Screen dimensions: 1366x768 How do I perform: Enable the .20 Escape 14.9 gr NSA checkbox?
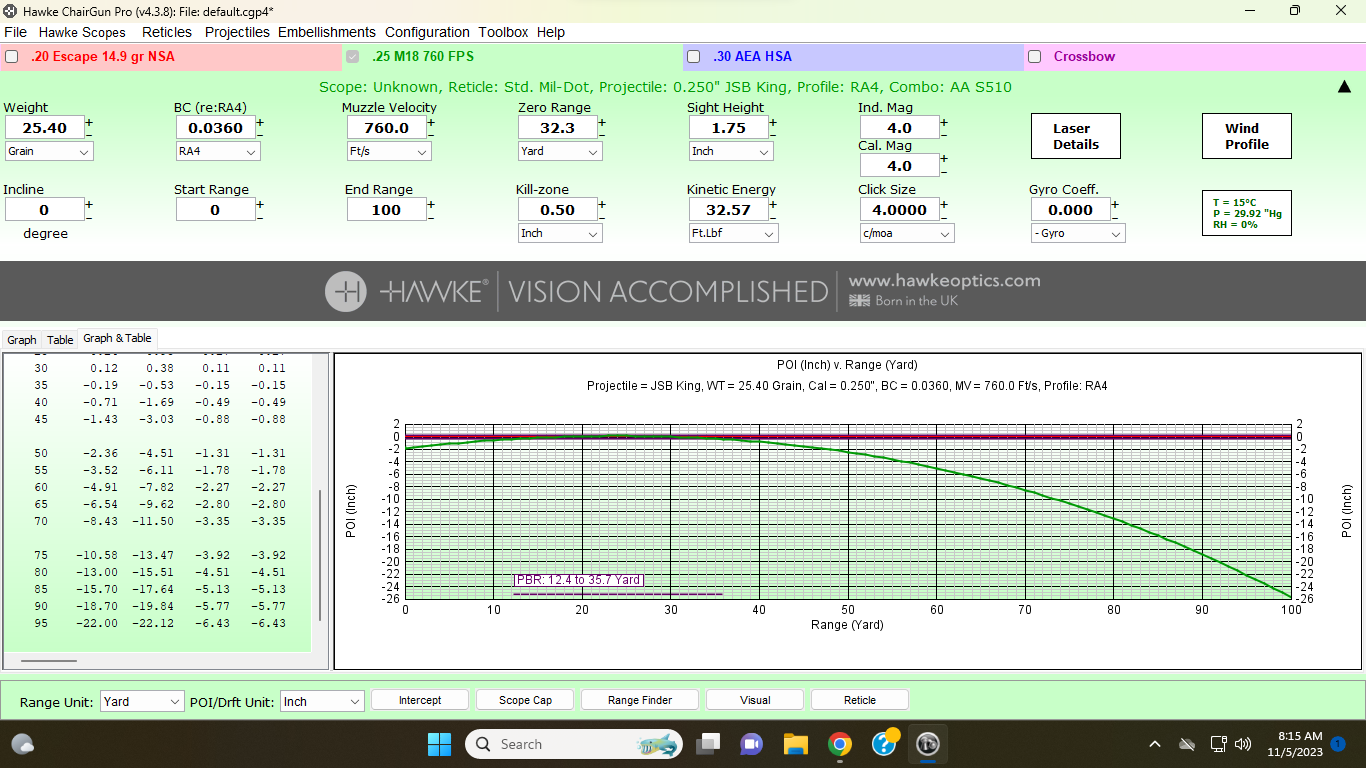11,57
